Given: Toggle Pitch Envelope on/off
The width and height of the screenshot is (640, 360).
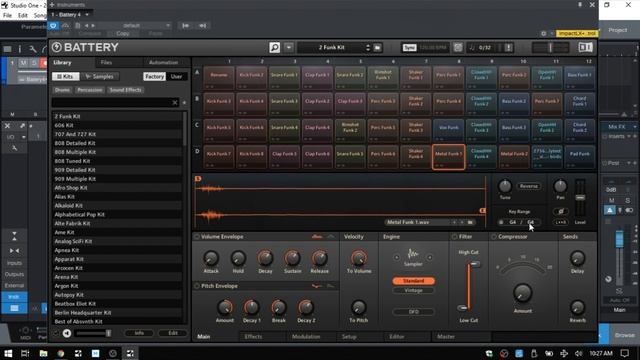Looking at the screenshot, I should click(x=197, y=286).
